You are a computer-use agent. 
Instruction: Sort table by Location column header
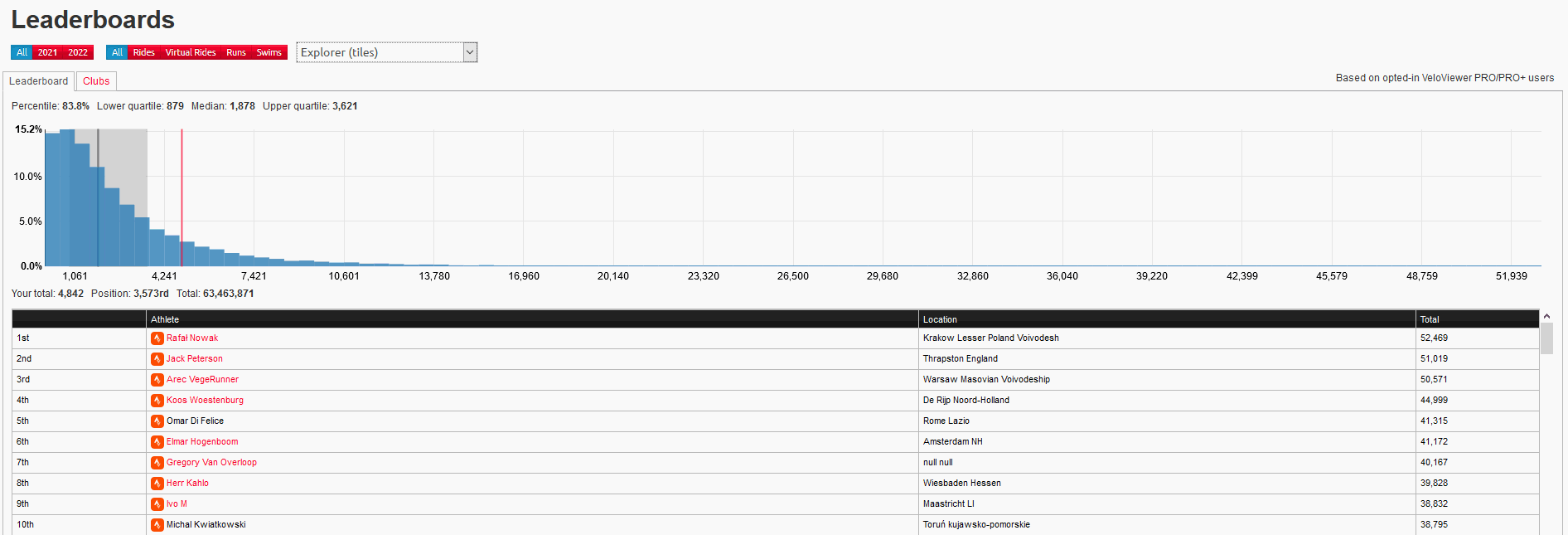(x=1167, y=319)
